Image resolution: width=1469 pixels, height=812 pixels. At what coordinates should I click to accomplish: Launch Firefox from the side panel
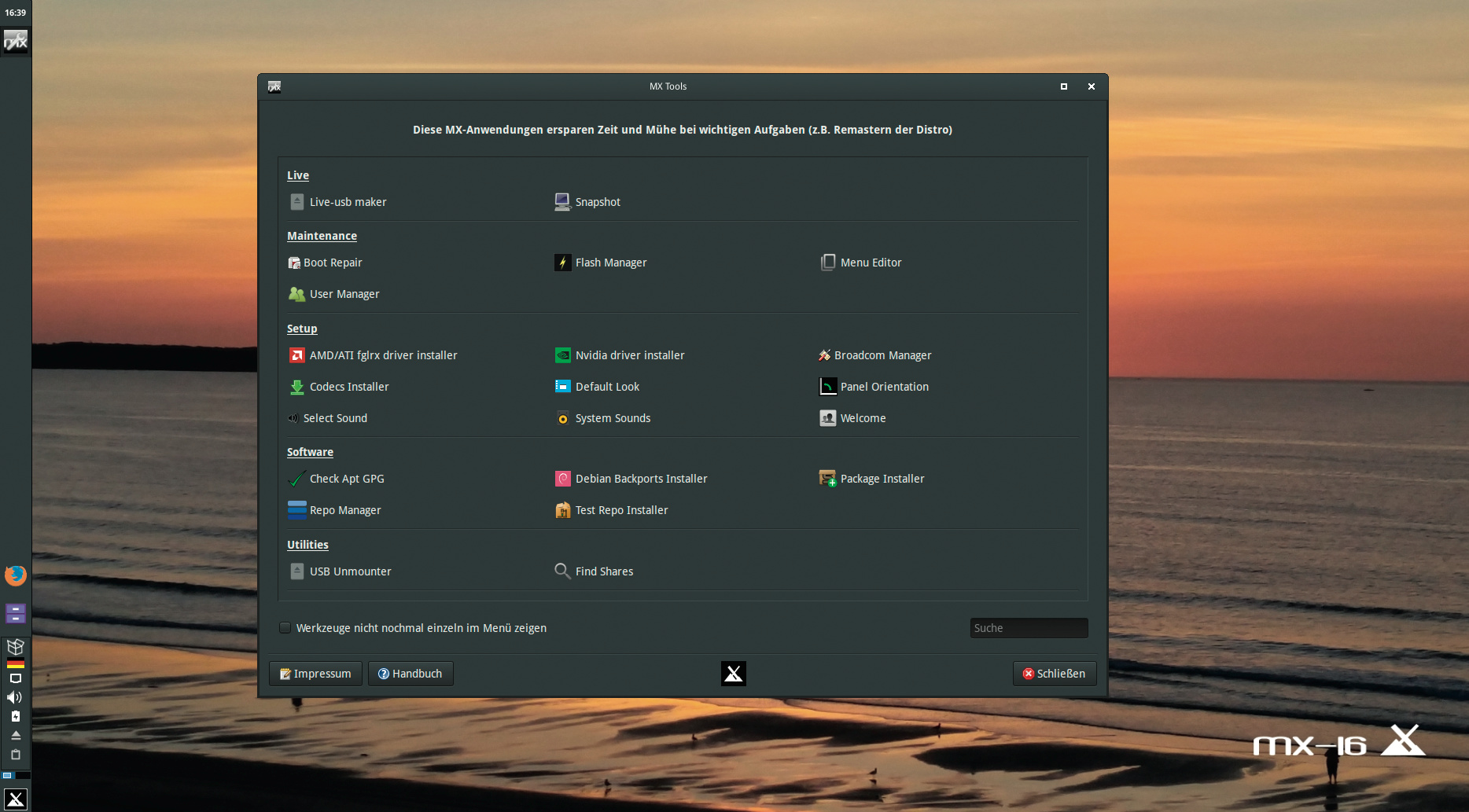click(16, 575)
